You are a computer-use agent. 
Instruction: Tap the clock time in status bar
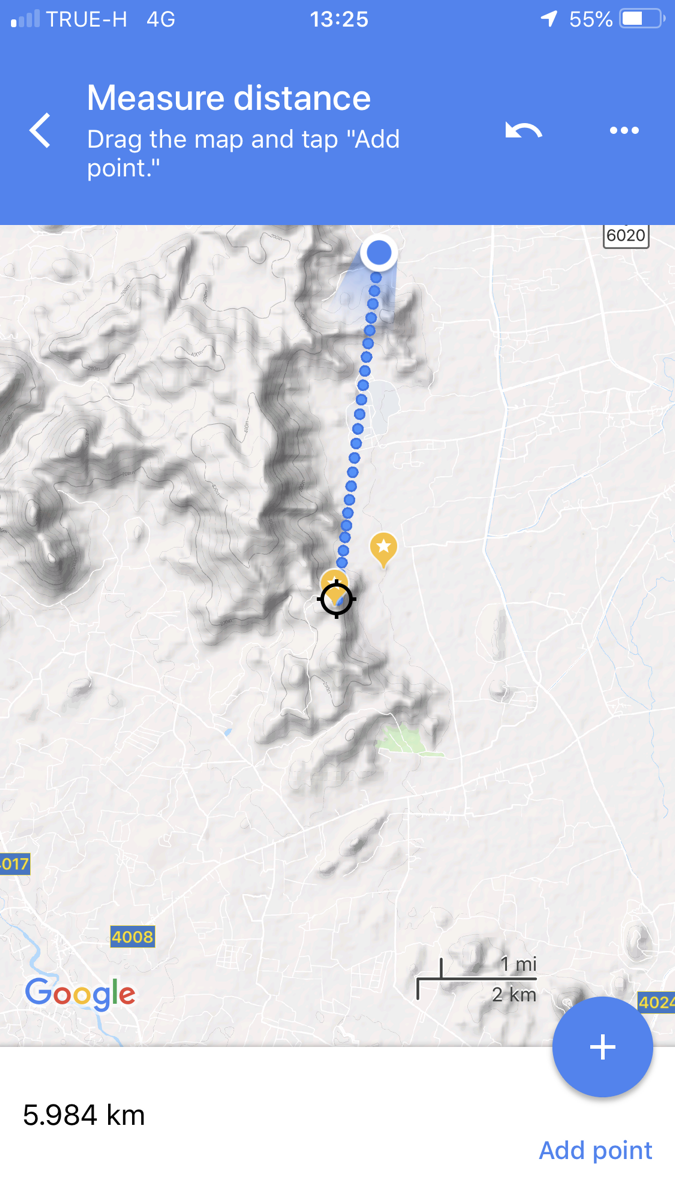338,19
